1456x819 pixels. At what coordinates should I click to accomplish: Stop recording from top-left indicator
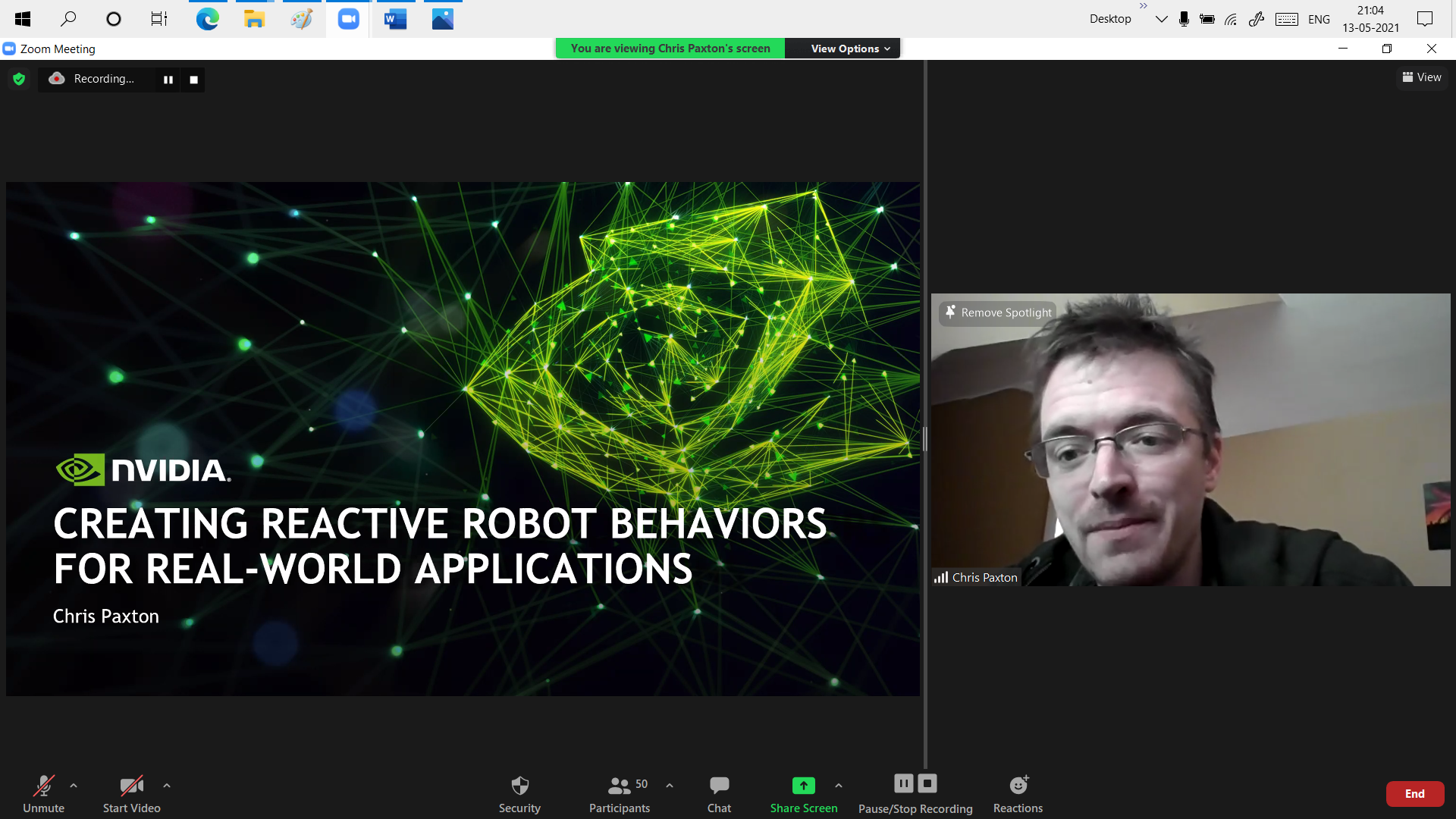tap(194, 80)
